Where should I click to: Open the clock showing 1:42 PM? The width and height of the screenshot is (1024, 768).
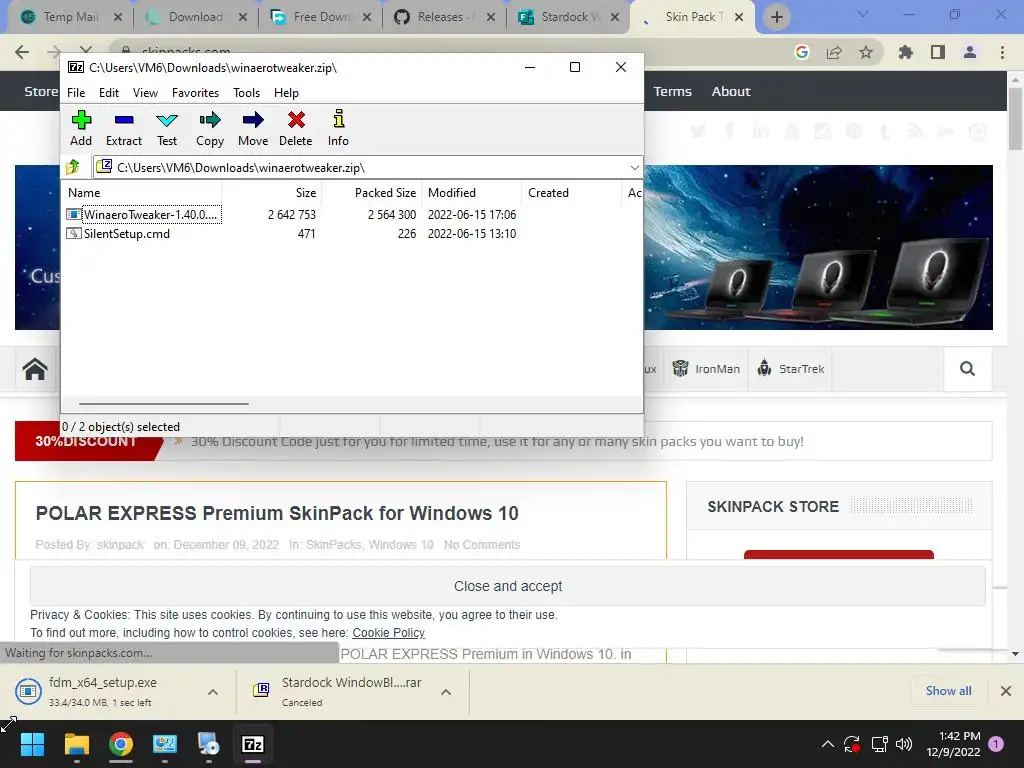click(x=953, y=744)
